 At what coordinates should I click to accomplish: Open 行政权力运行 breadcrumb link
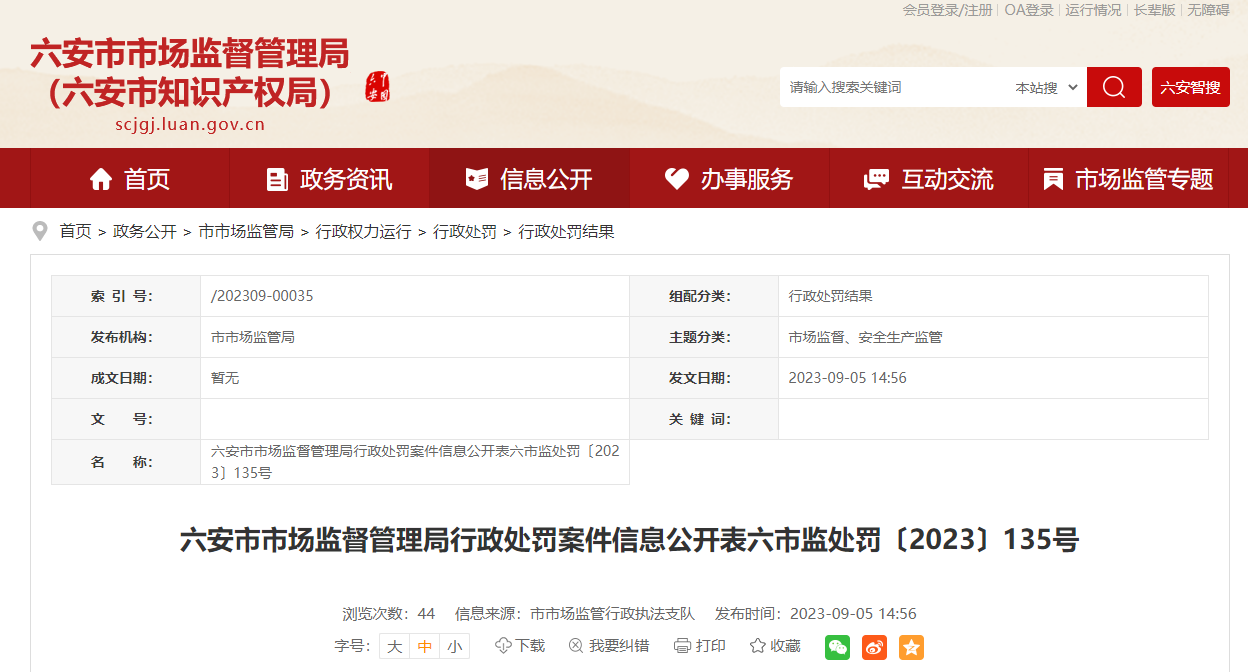[364, 232]
